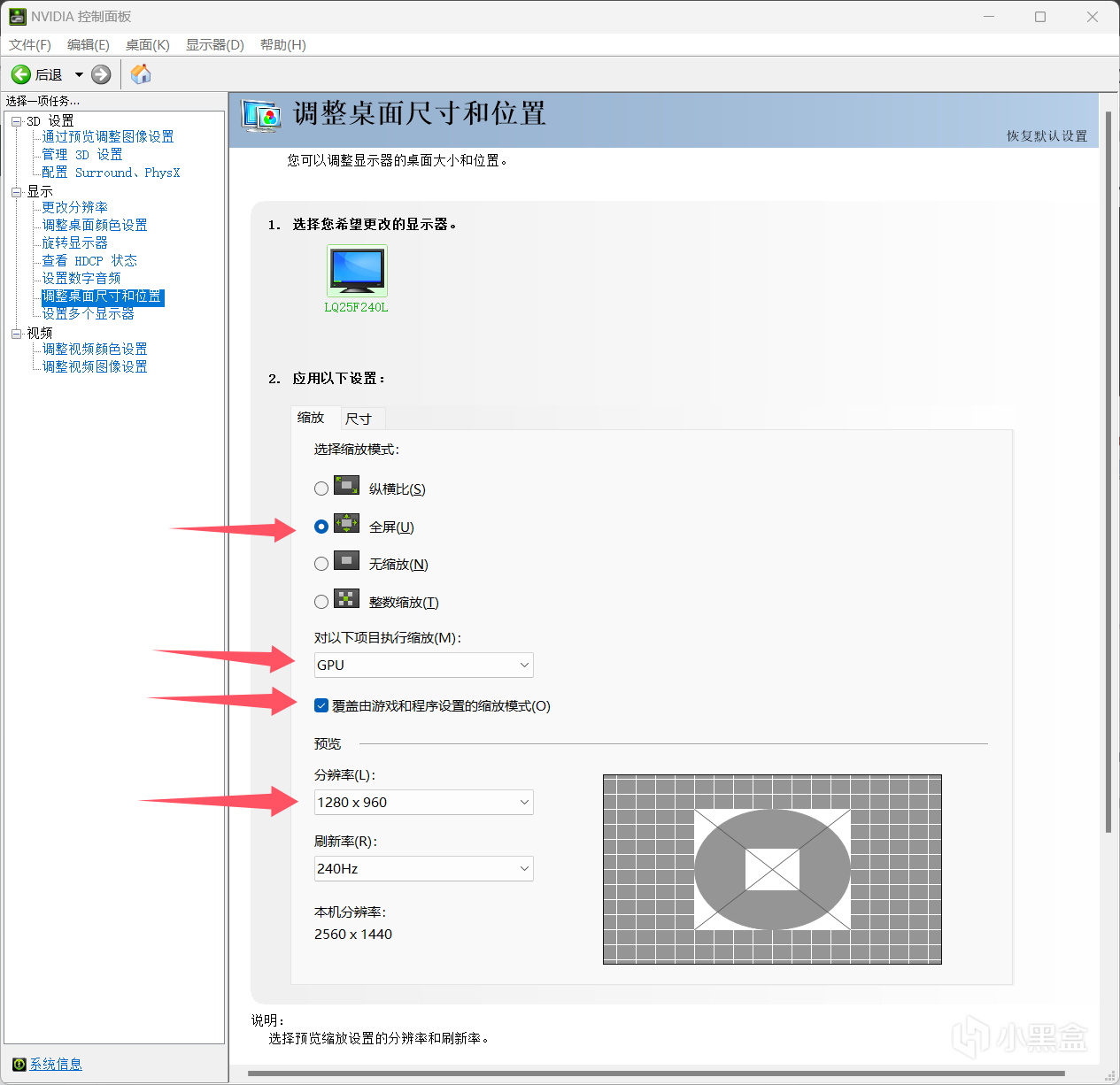Open the 240Hz refresh rate dropdown

pos(424,868)
